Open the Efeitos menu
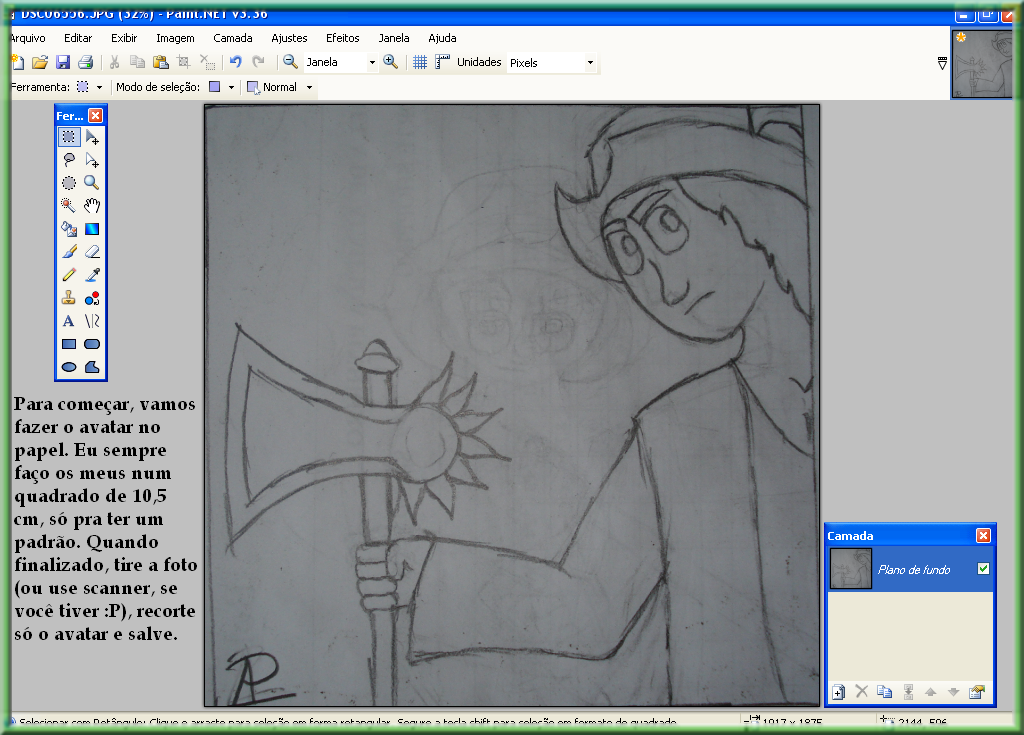1024x735 pixels. (x=342, y=38)
